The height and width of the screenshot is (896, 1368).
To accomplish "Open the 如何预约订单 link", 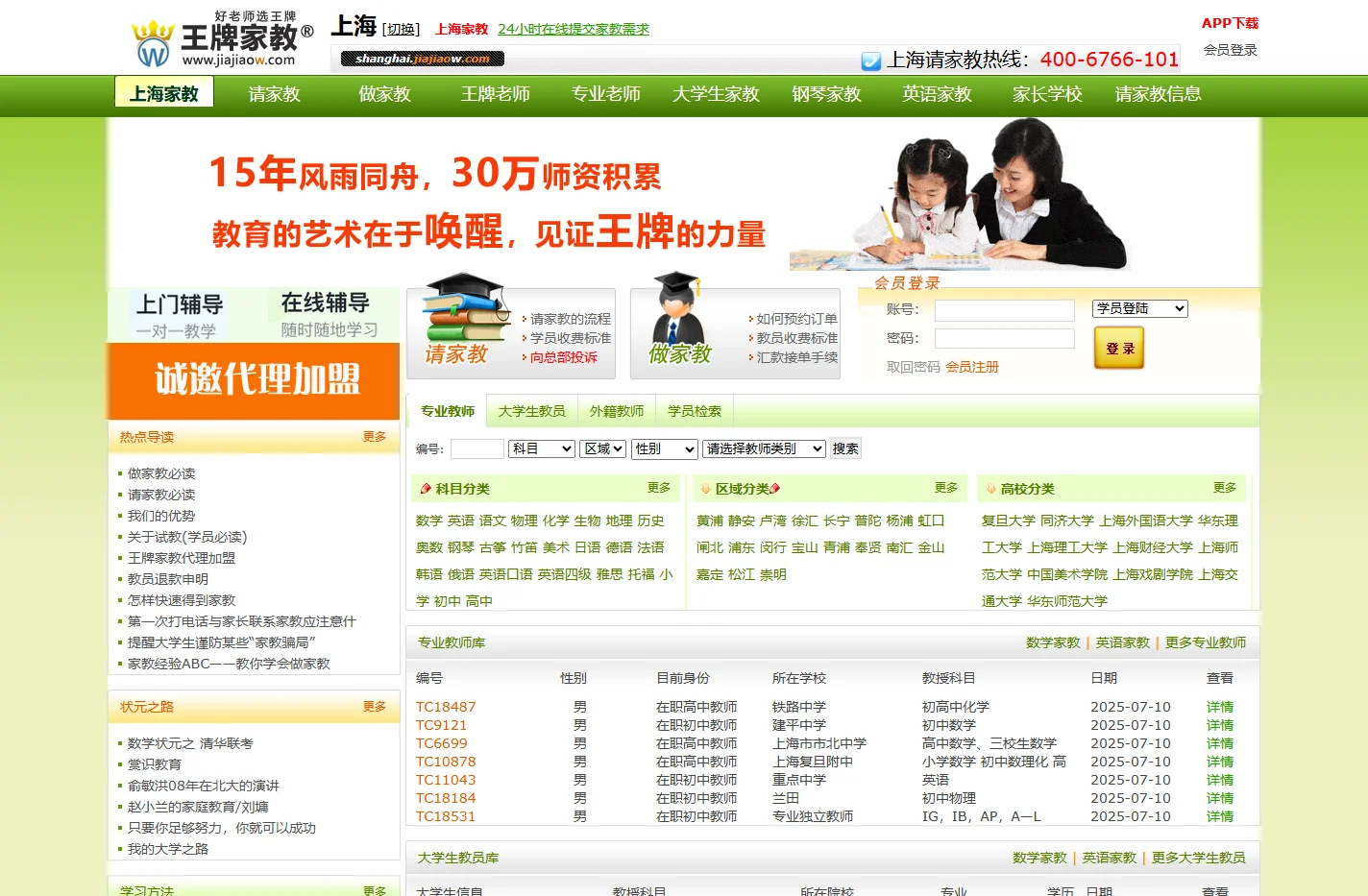I will pos(796,319).
